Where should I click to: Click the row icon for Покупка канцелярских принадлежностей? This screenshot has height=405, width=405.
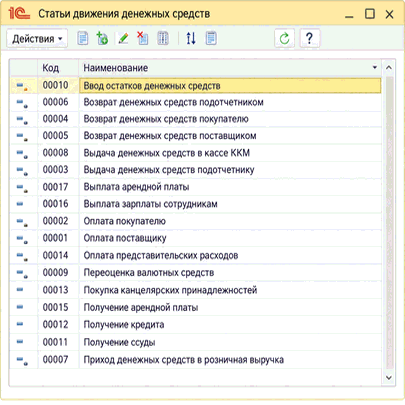pyautogui.click(x=20, y=290)
